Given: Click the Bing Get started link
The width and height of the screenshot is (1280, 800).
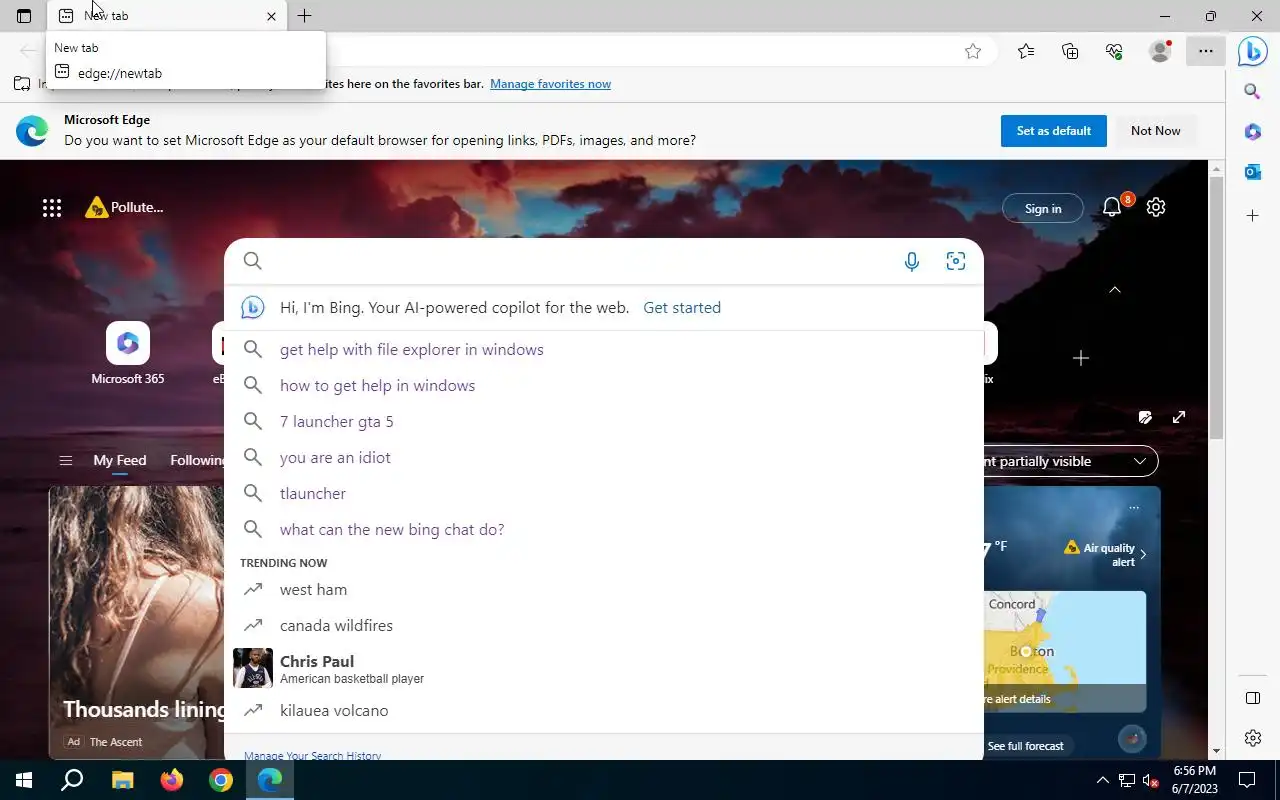Looking at the screenshot, I should (682, 307).
